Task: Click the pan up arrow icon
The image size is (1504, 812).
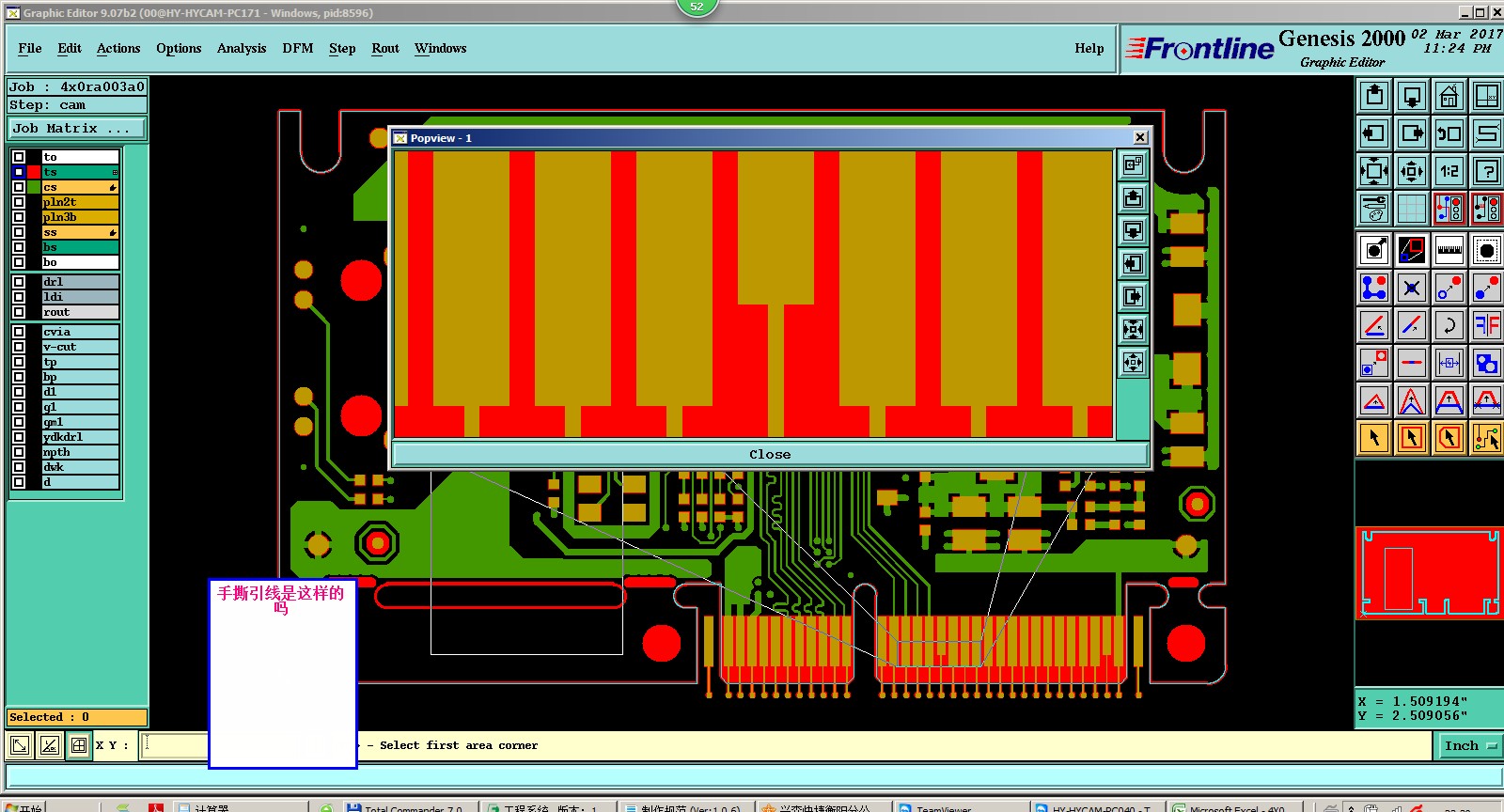Action: coord(1374,96)
